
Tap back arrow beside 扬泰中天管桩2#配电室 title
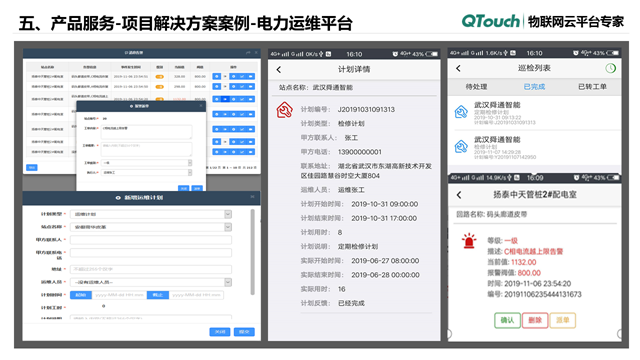click(459, 195)
